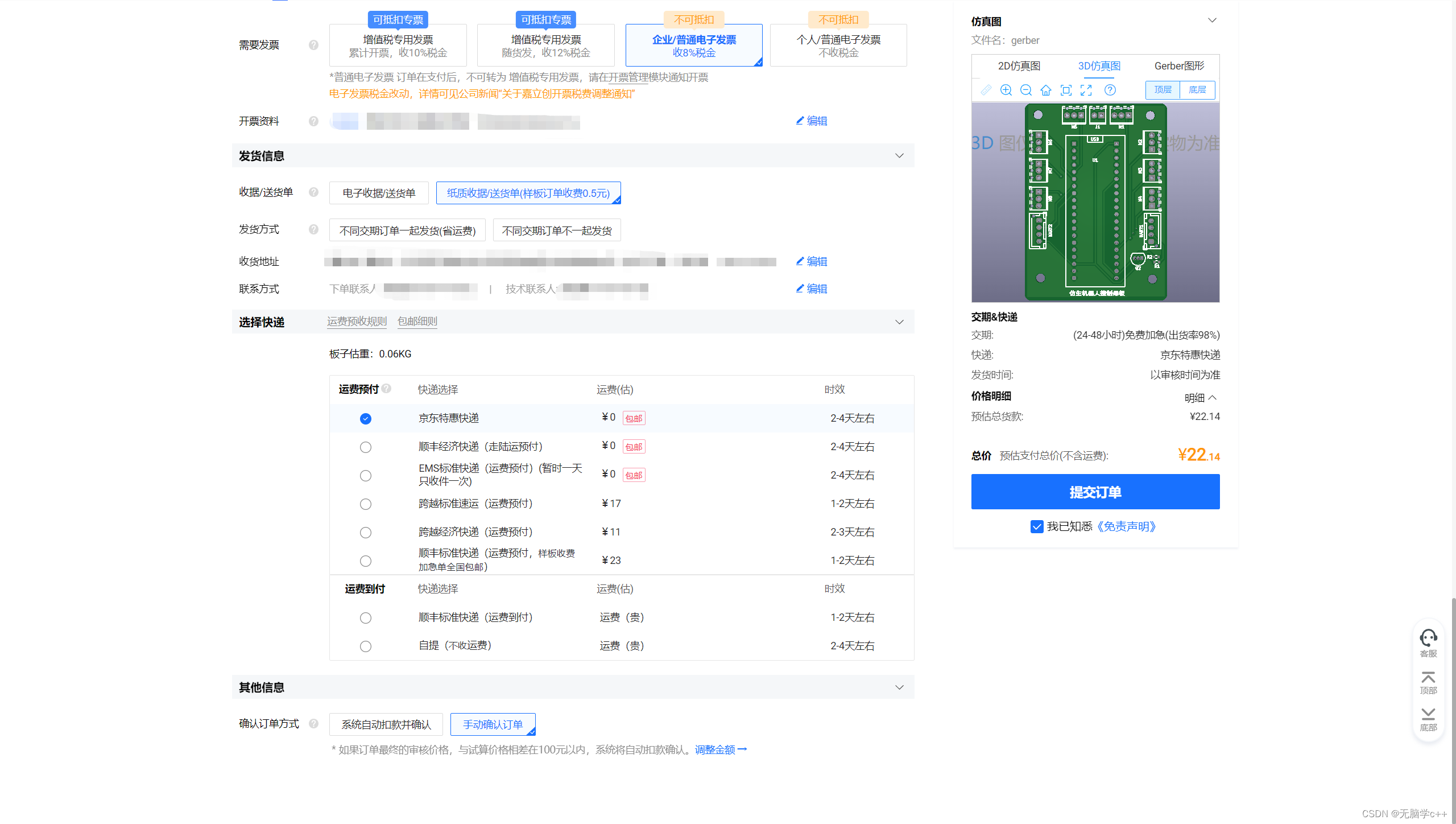Select 纸质收据/送货单 option

(528, 193)
